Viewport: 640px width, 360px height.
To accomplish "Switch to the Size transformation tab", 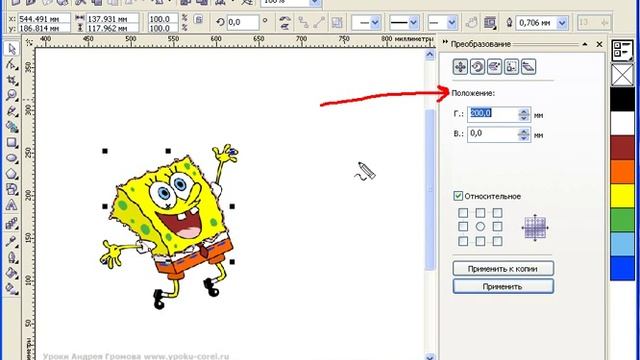I will click(511, 67).
